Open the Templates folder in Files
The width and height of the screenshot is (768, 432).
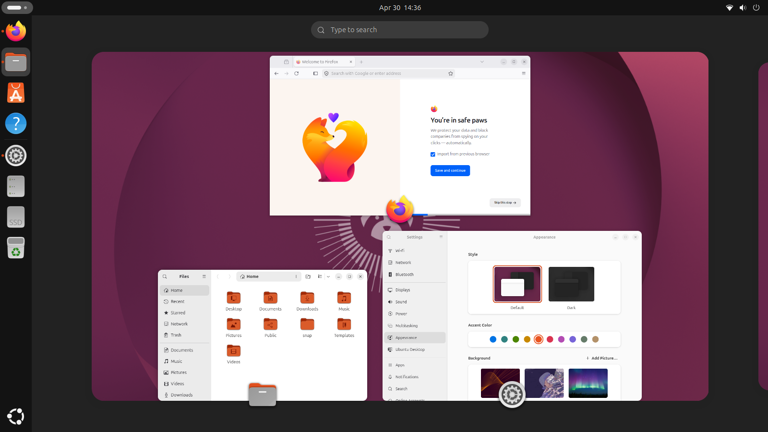point(344,327)
